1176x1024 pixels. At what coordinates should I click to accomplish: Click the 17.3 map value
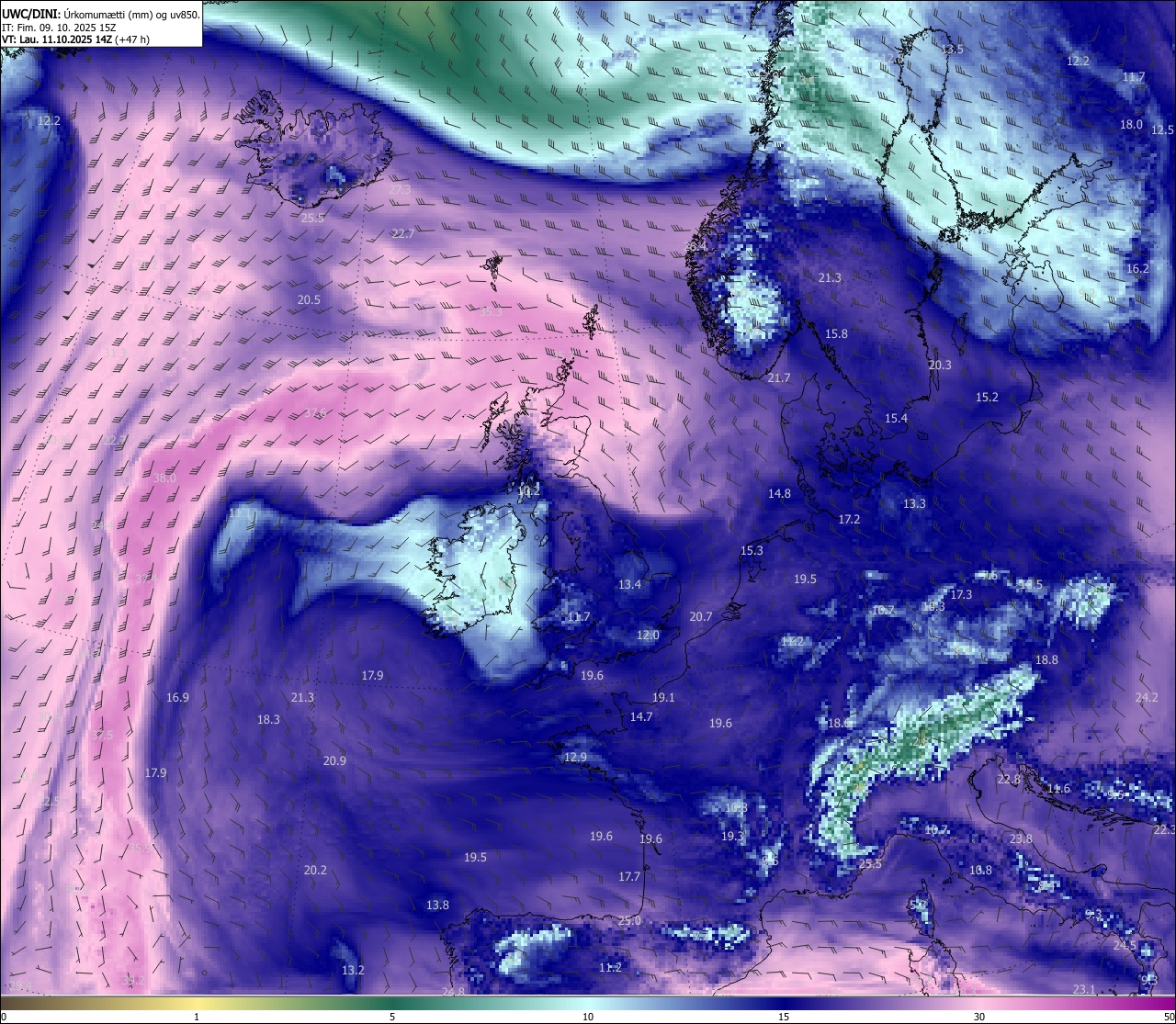(961, 595)
